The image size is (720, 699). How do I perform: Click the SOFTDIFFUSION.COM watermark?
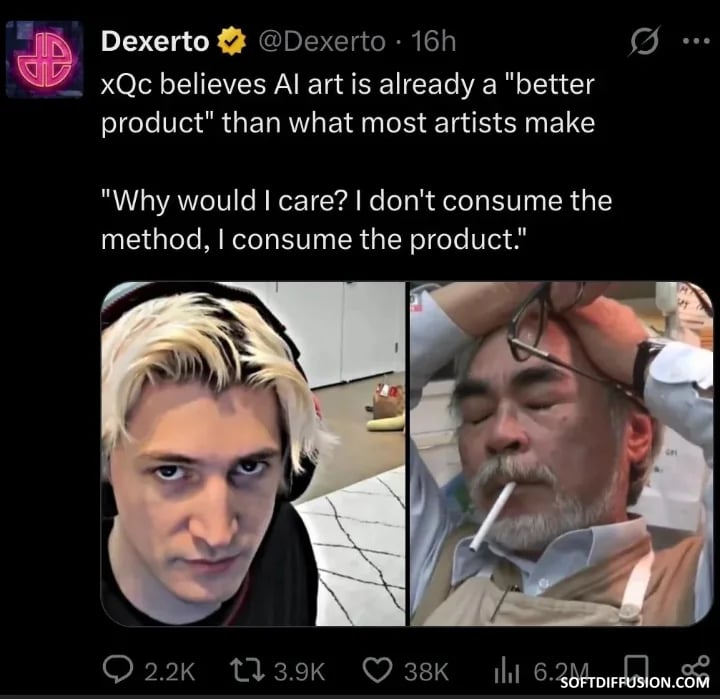(x=635, y=682)
